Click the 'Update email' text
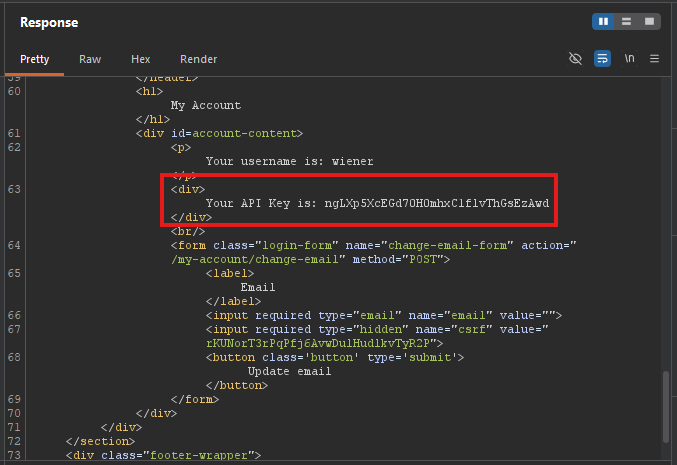 (x=289, y=371)
